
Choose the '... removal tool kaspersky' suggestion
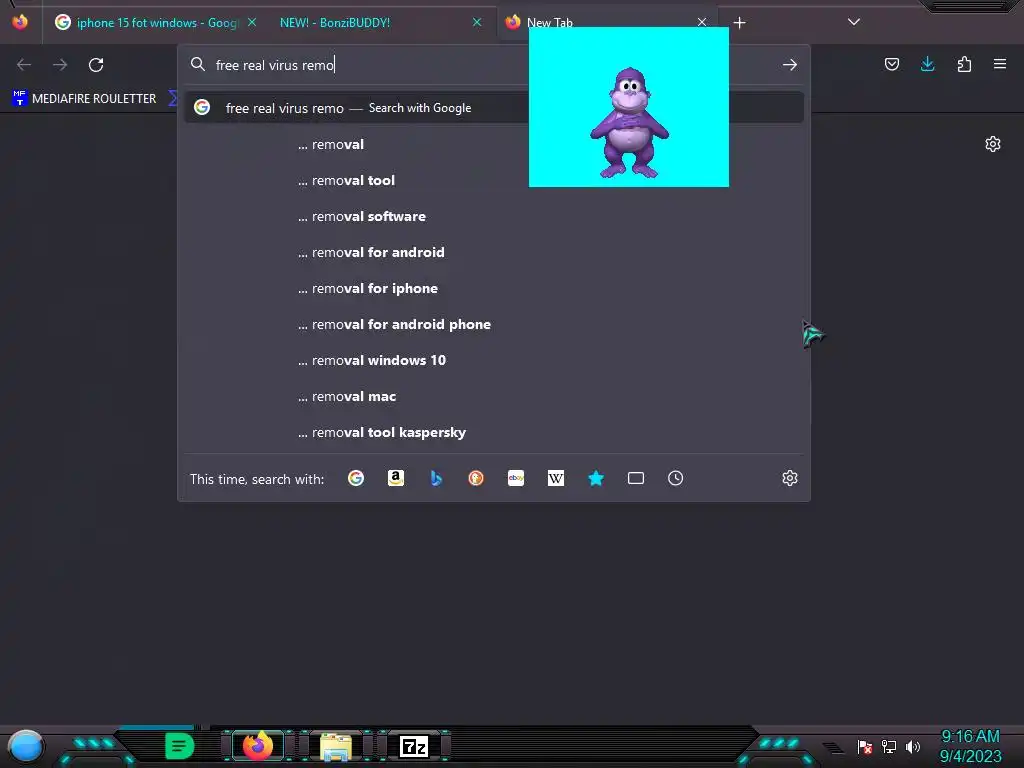[x=494, y=432]
